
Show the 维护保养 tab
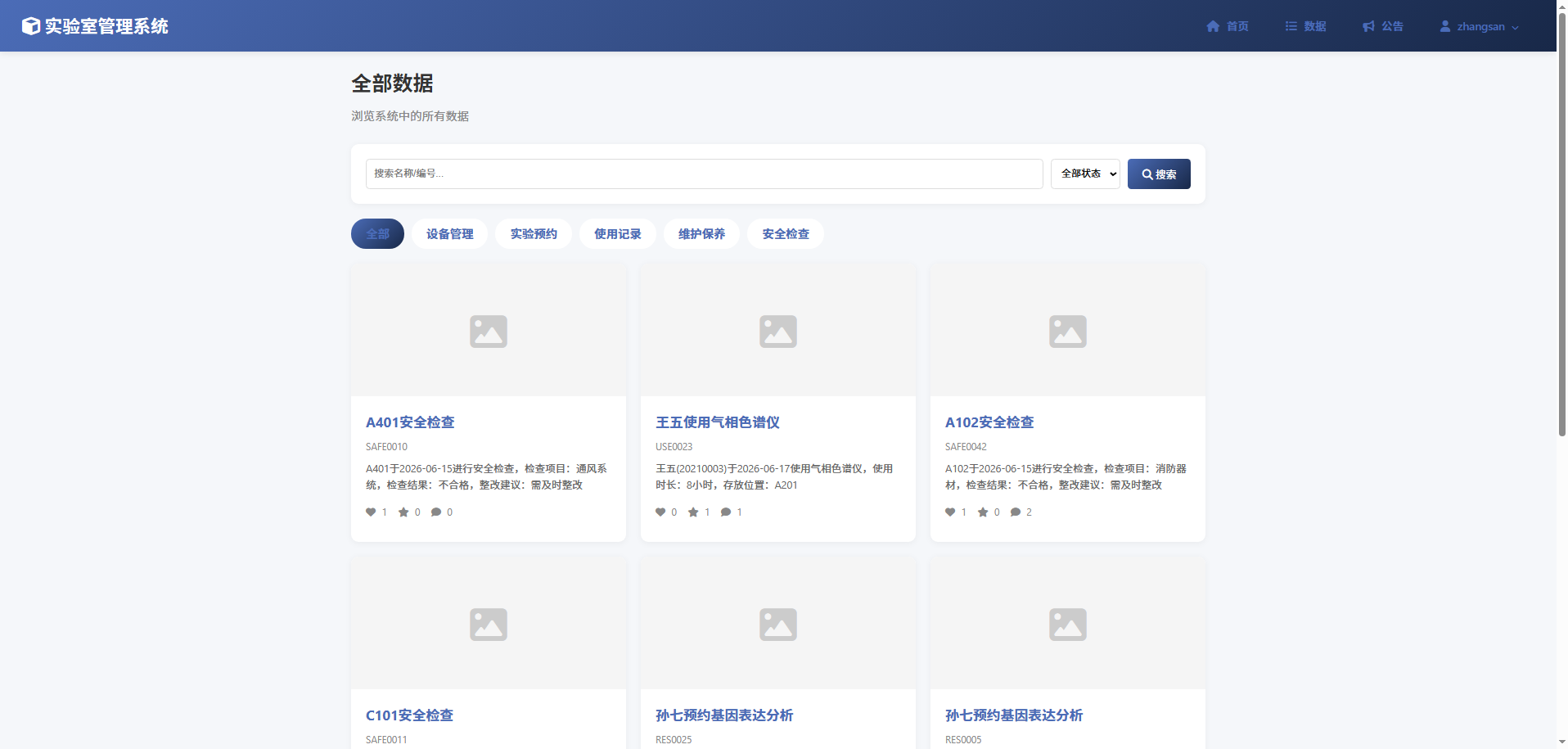pyautogui.click(x=701, y=234)
